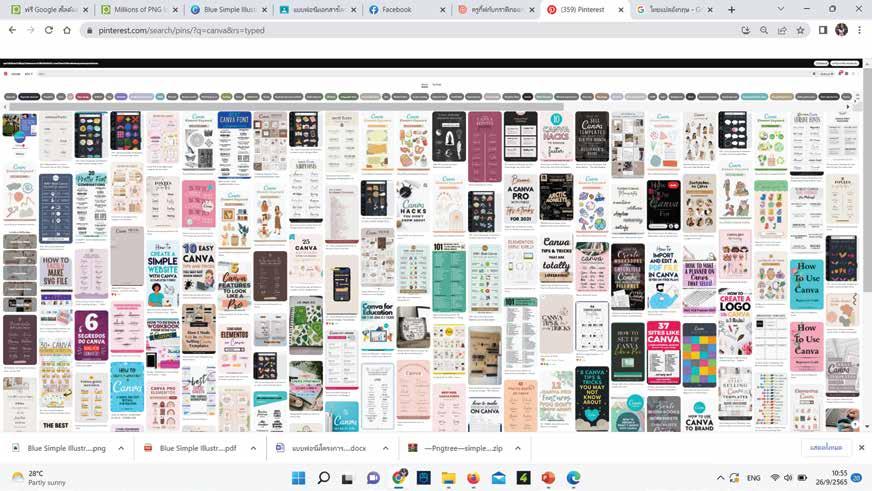The height and width of the screenshot is (491, 872).
Task: Open the browser home page icon
Action: [67, 30]
